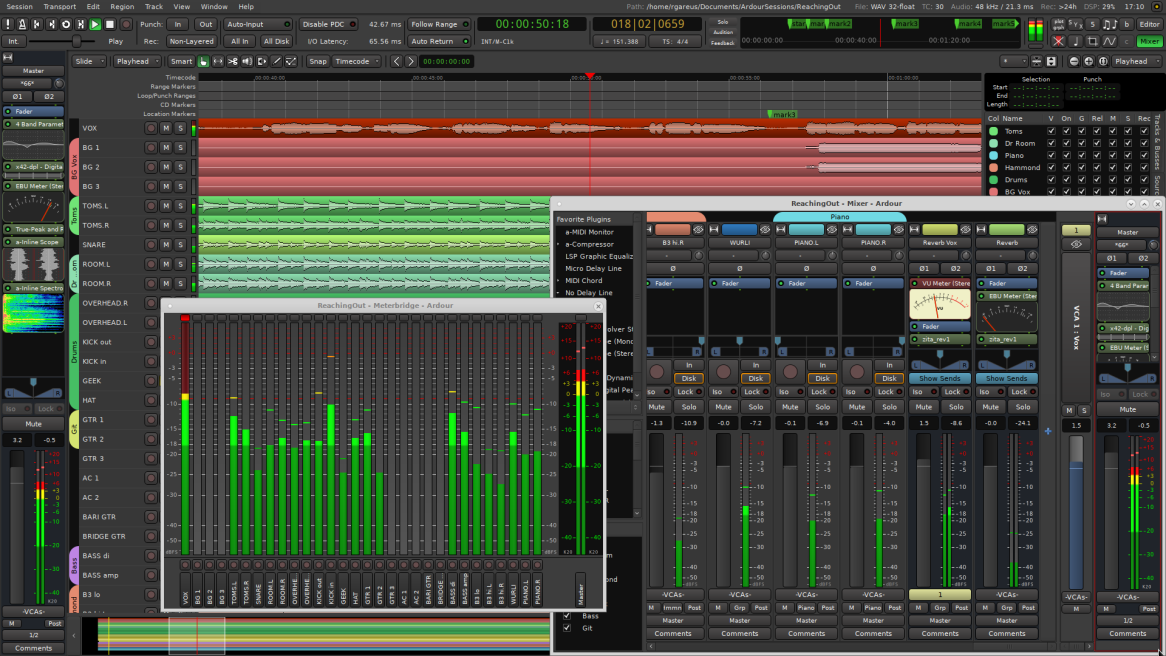This screenshot has height=656, width=1166.
Task: Select the Cut tool scissors icon
Action: [x=232, y=61]
